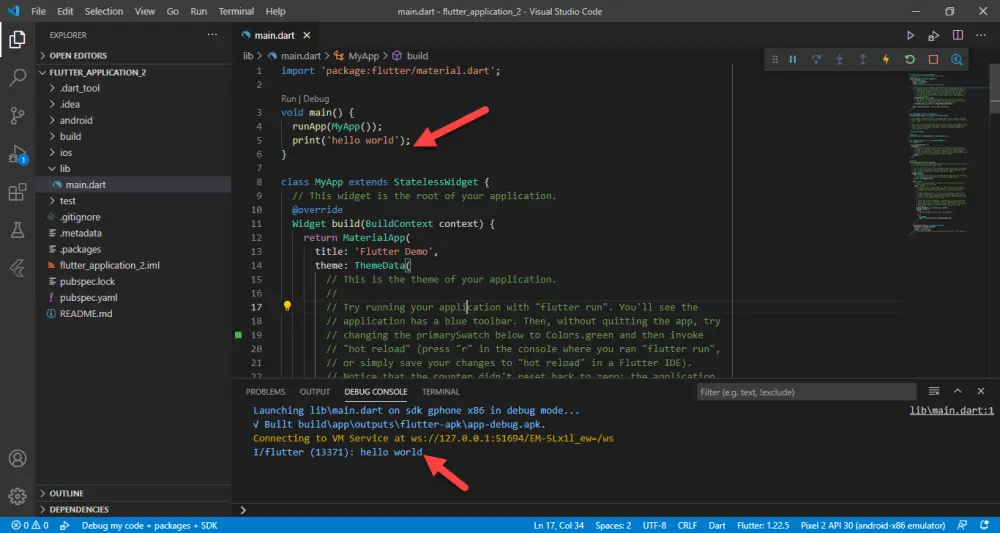Pause the debug session
Screen dimensions: 1000x533
[793, 59]
